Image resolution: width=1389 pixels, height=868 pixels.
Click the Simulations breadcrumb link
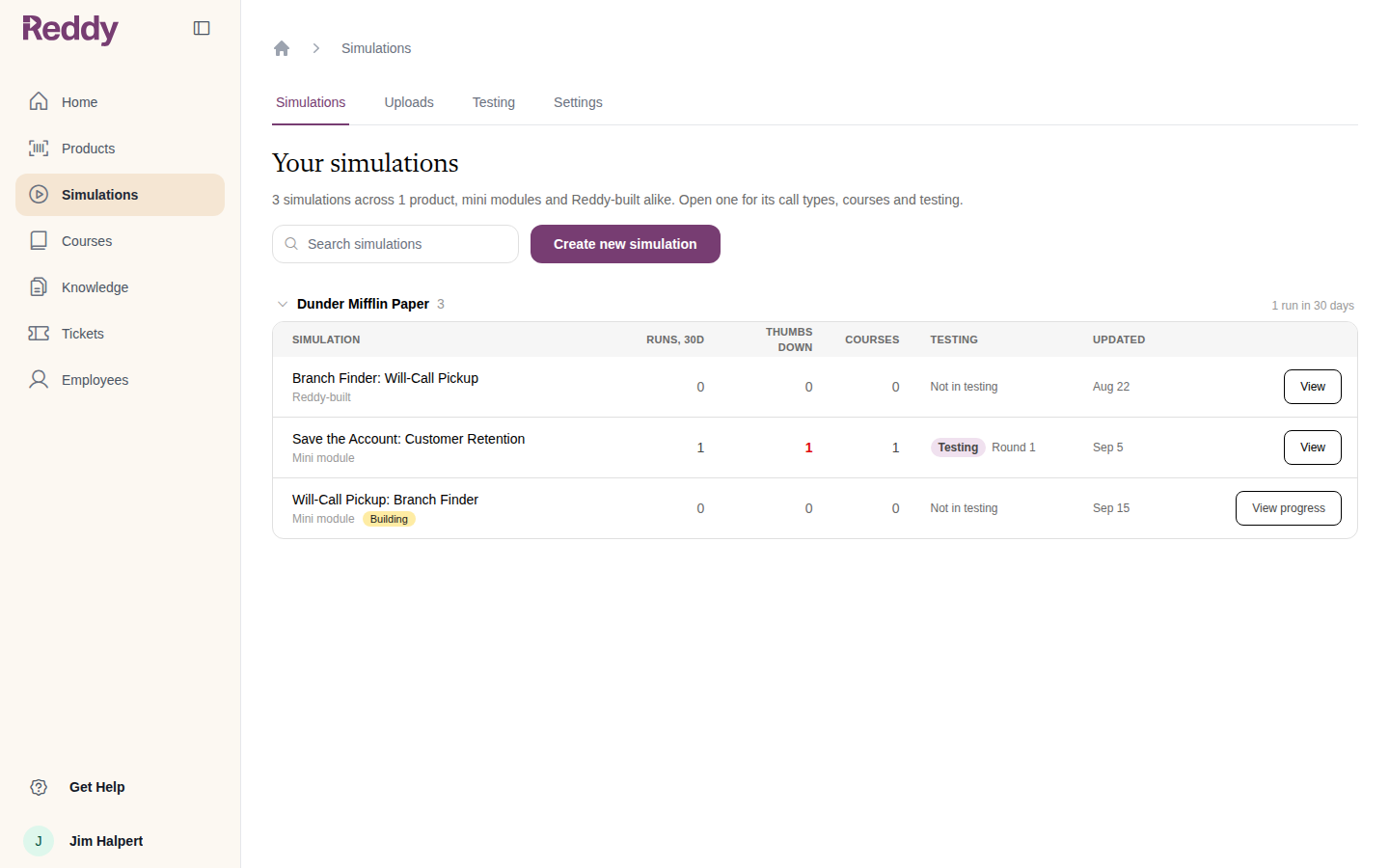coord(376,48)
